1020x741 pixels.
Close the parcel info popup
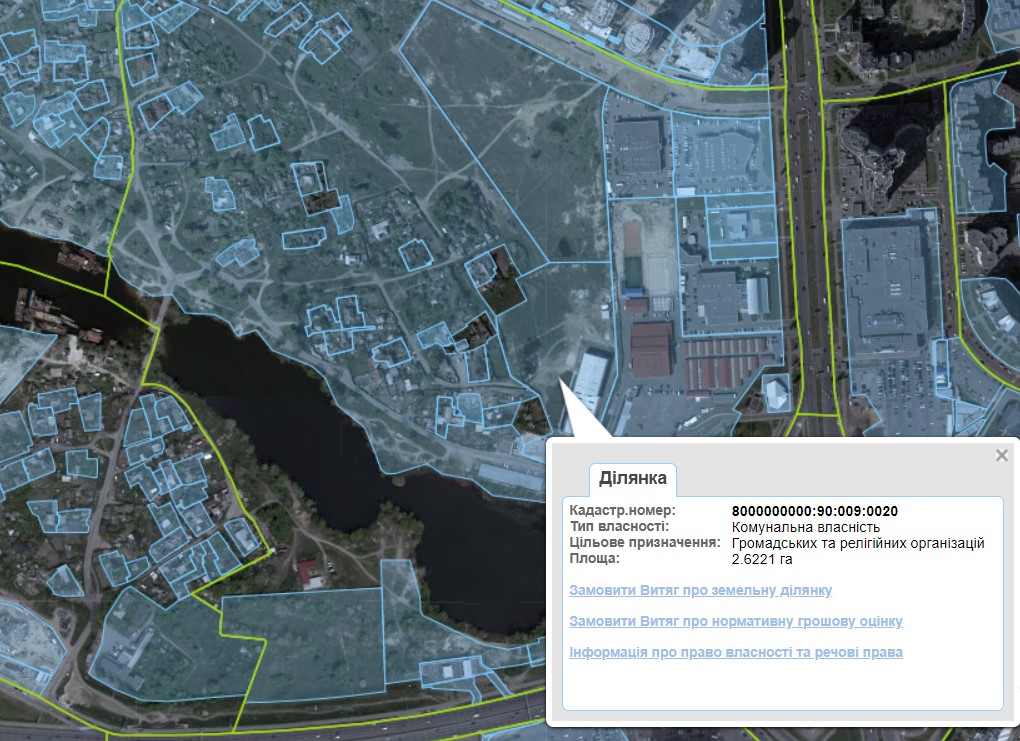click(x=1001, y=456)
